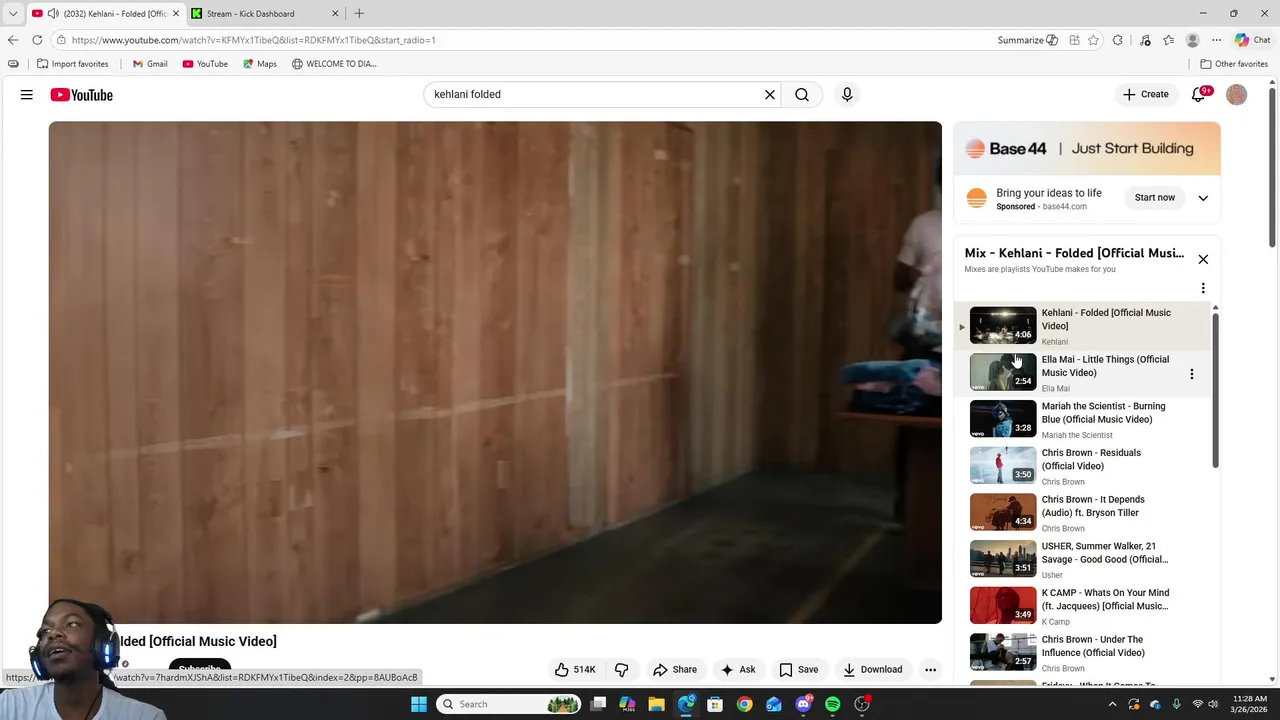Share the video

click(674, 670)
